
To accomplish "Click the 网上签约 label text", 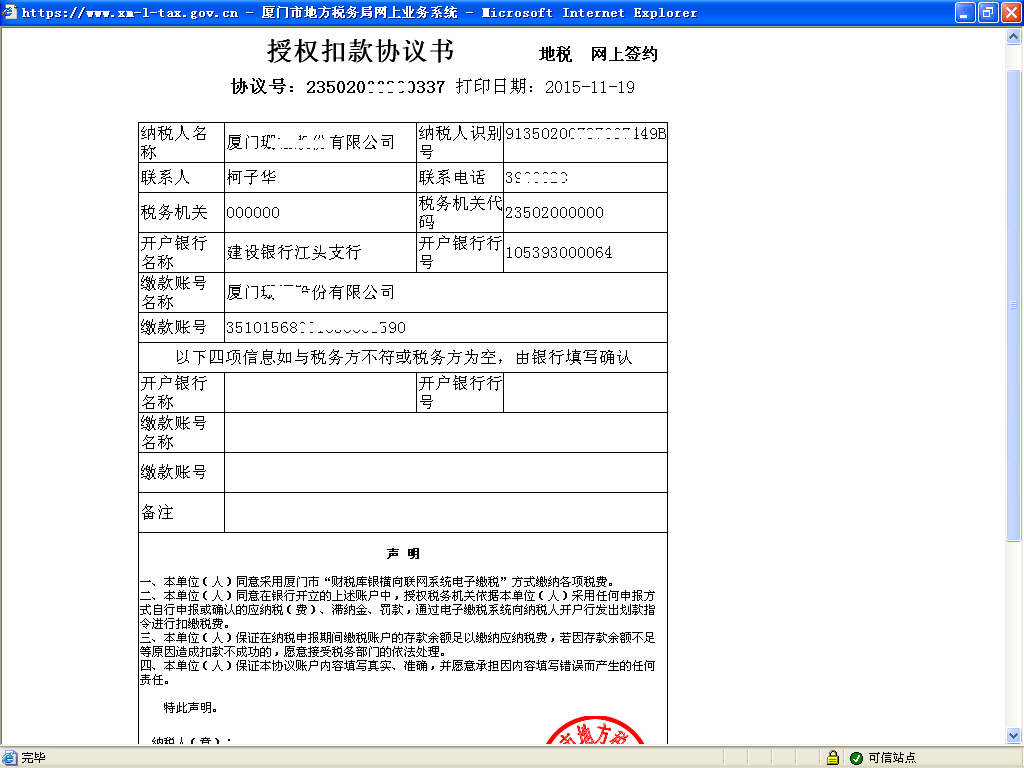I will (624, 54).
